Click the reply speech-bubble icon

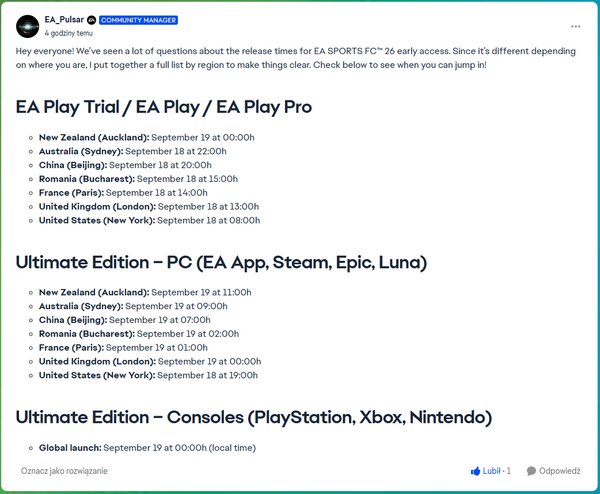click(531, 471)
